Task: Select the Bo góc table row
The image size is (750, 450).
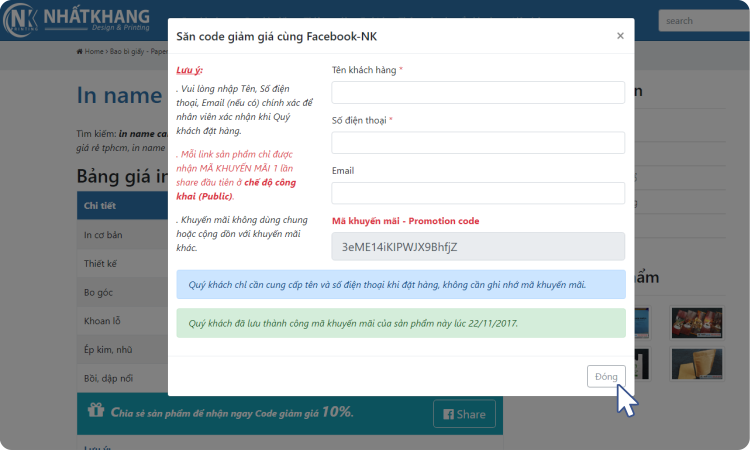Action: pyautogui.click(x=122, y=292)
